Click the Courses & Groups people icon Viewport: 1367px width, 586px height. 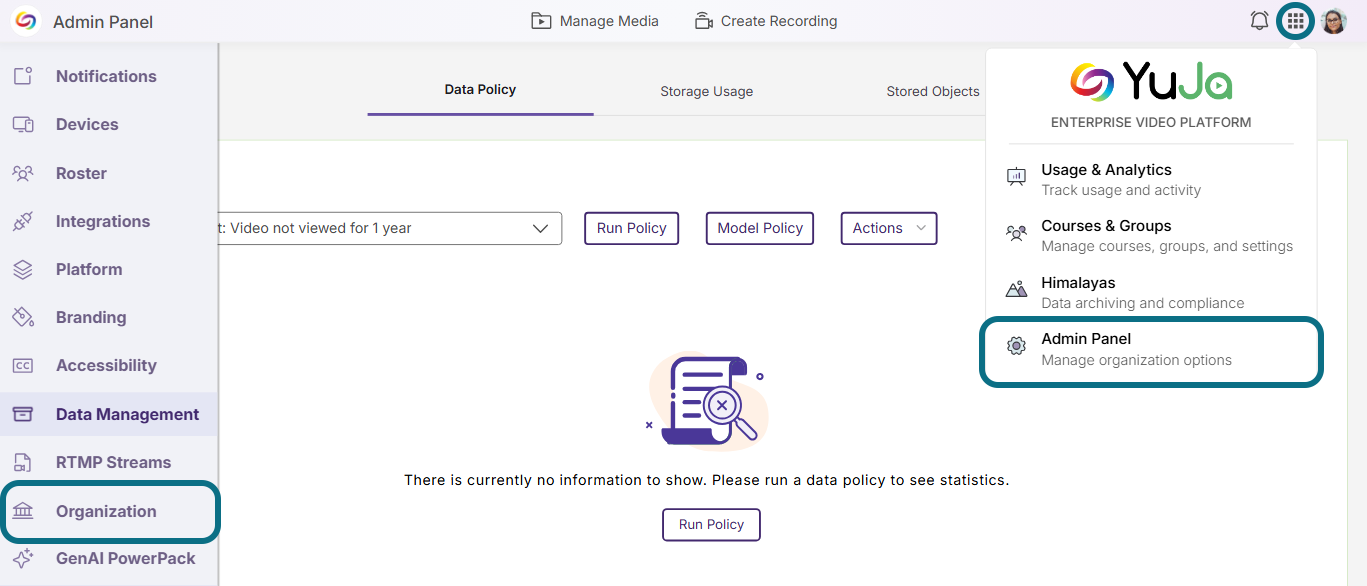(1016, 234)
